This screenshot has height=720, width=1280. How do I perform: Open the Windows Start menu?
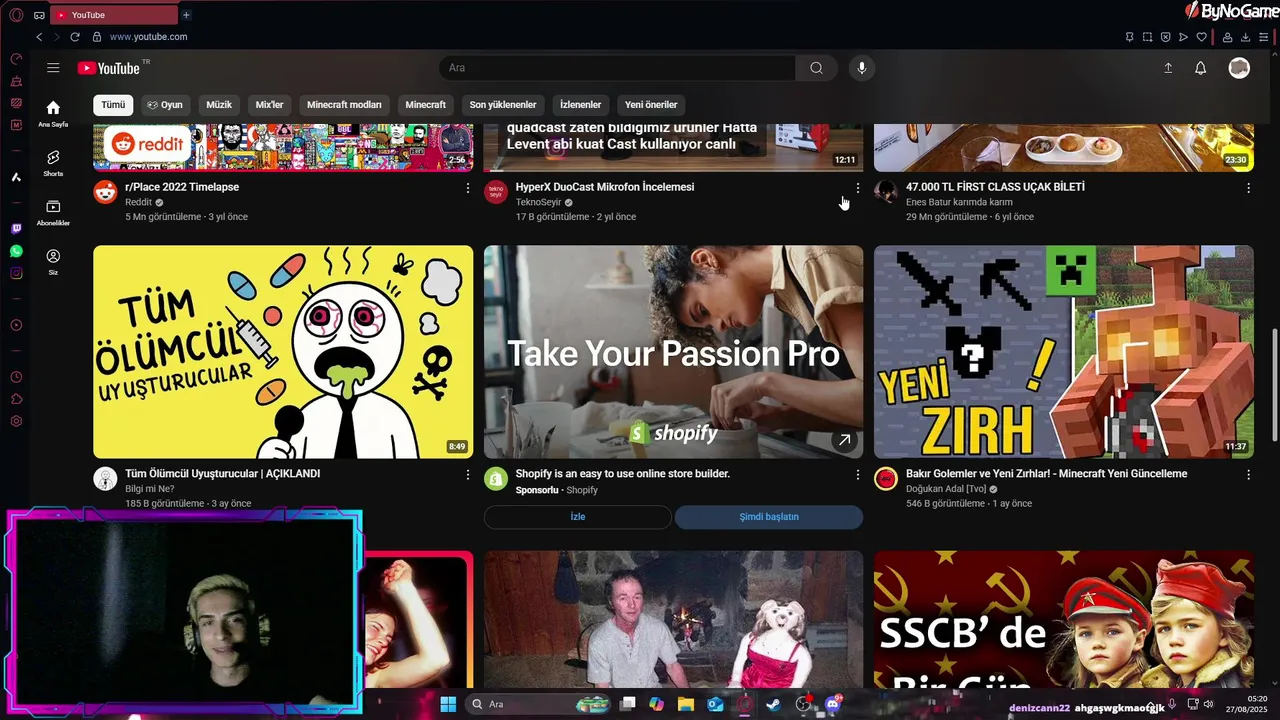coord(448,704)
